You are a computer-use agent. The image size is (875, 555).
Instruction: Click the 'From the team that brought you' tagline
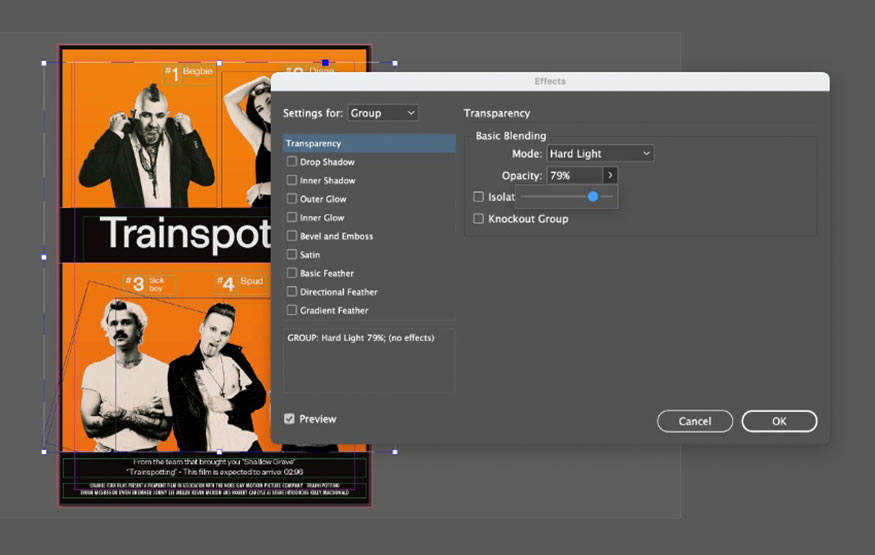[x=214, y=462]
